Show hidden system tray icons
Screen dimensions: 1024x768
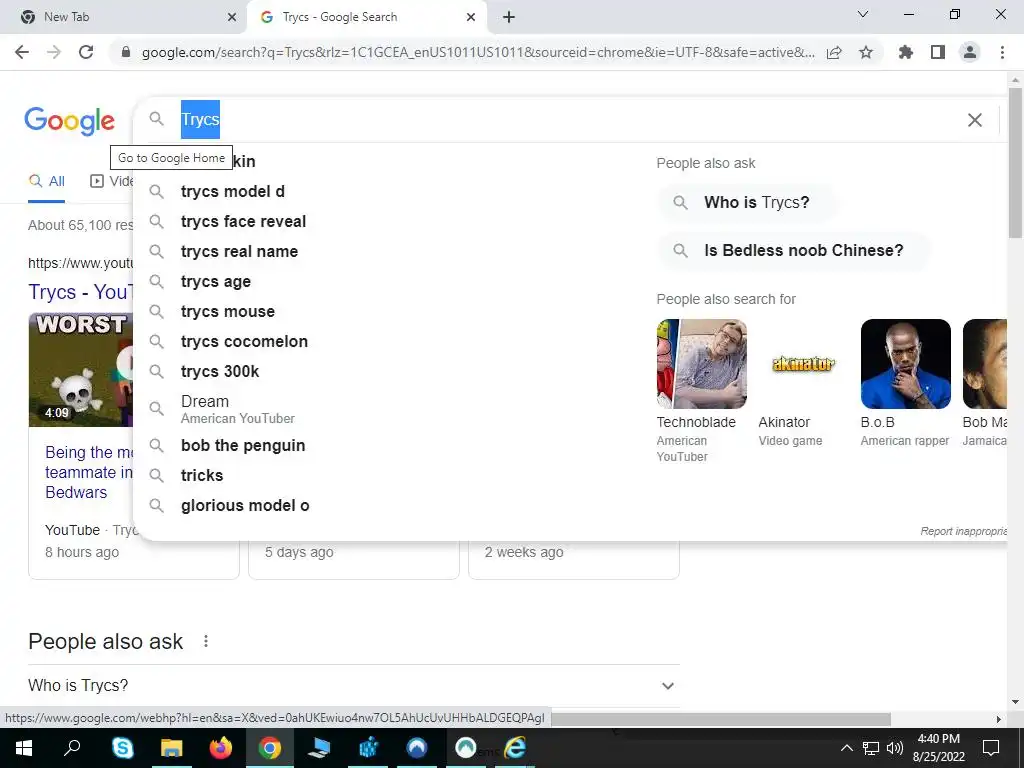(x=846, y=748)
